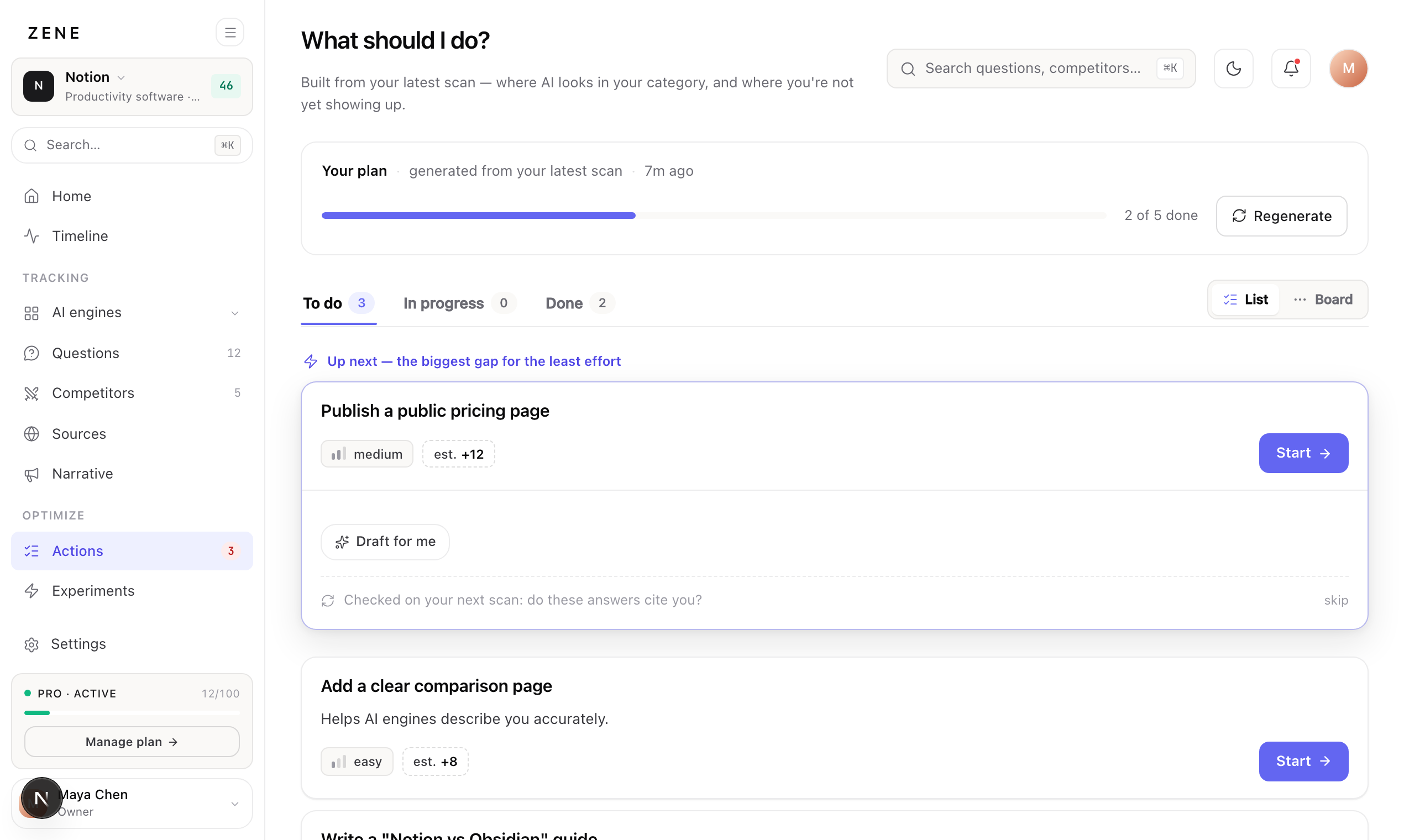The width and height of the screenshot is (1404, 840).
Task: Click Add a clear comparison page title
Action: click(x=437, y=686)
